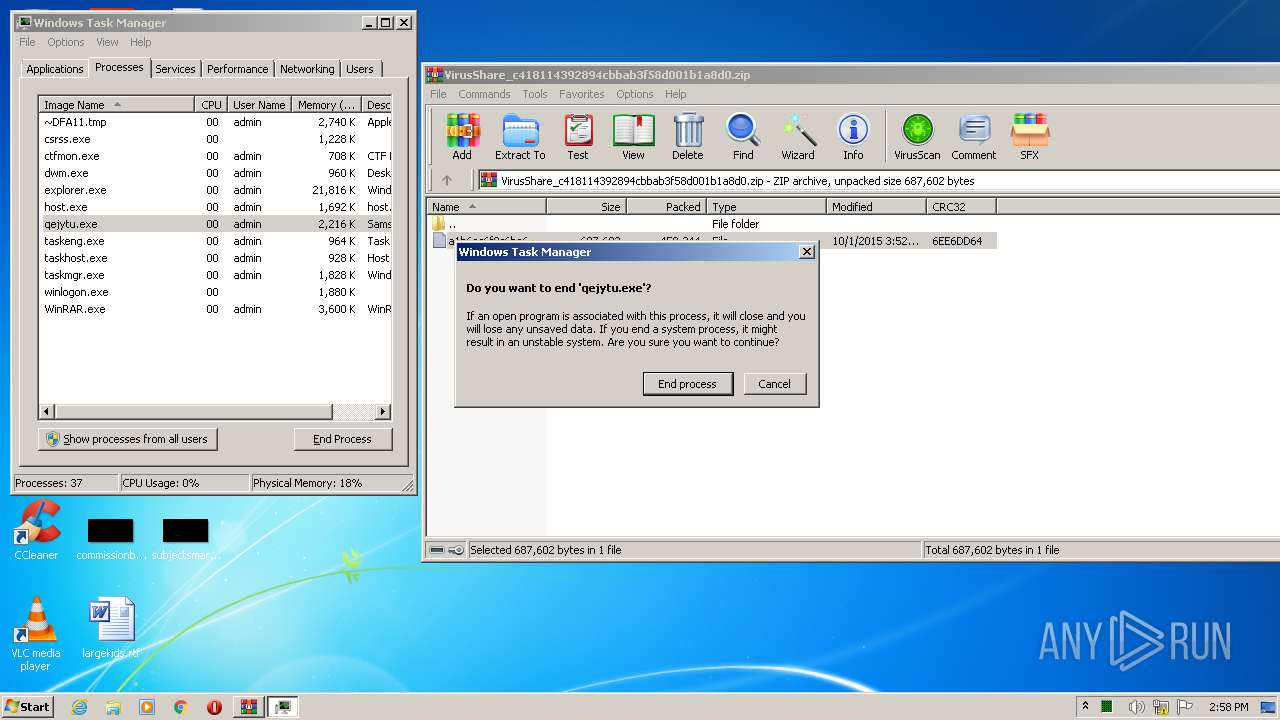Select the explorer.exe process row

click(x=214, y=190)
